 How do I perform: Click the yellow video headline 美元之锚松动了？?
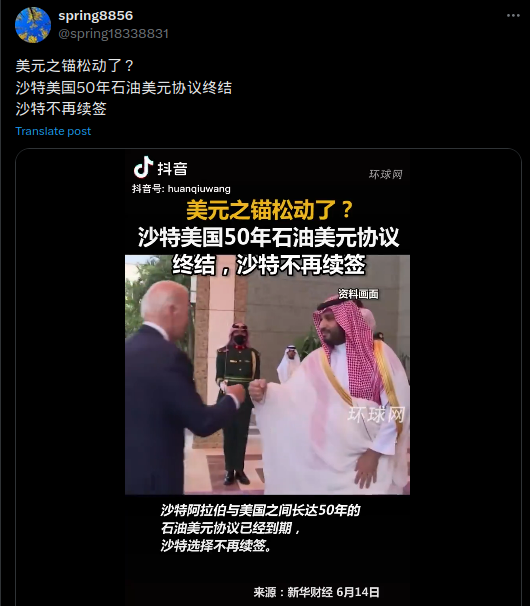point(269,210)
